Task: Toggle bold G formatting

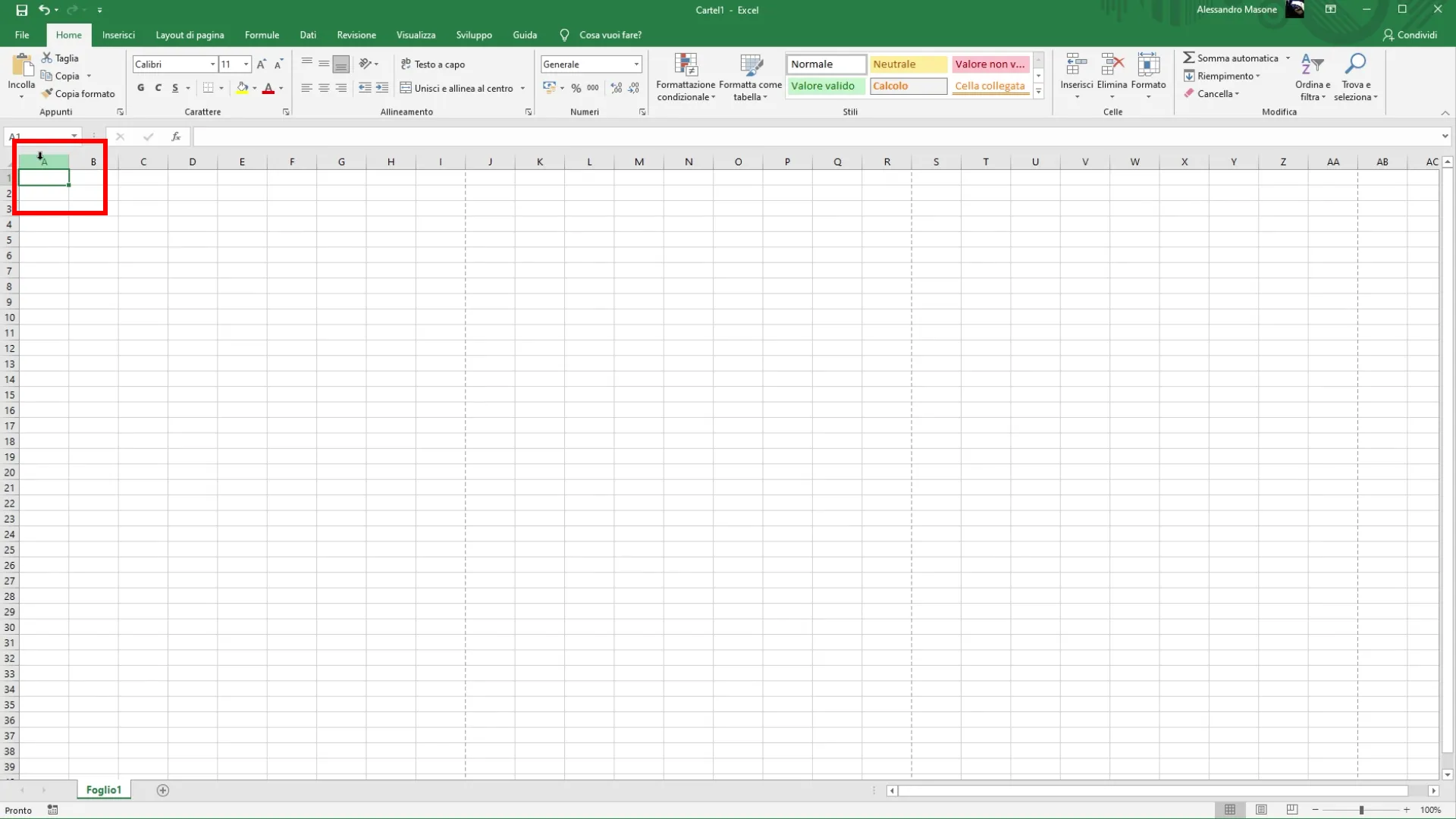Action: [x=140, y=88]
